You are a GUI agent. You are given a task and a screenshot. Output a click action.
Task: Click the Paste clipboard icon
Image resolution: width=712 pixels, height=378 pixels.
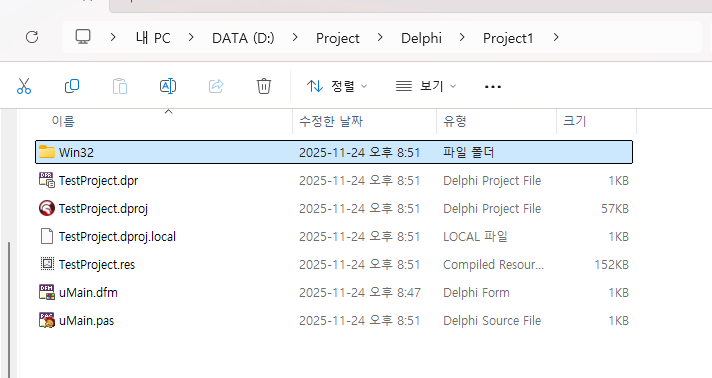(x=120, y=86)
